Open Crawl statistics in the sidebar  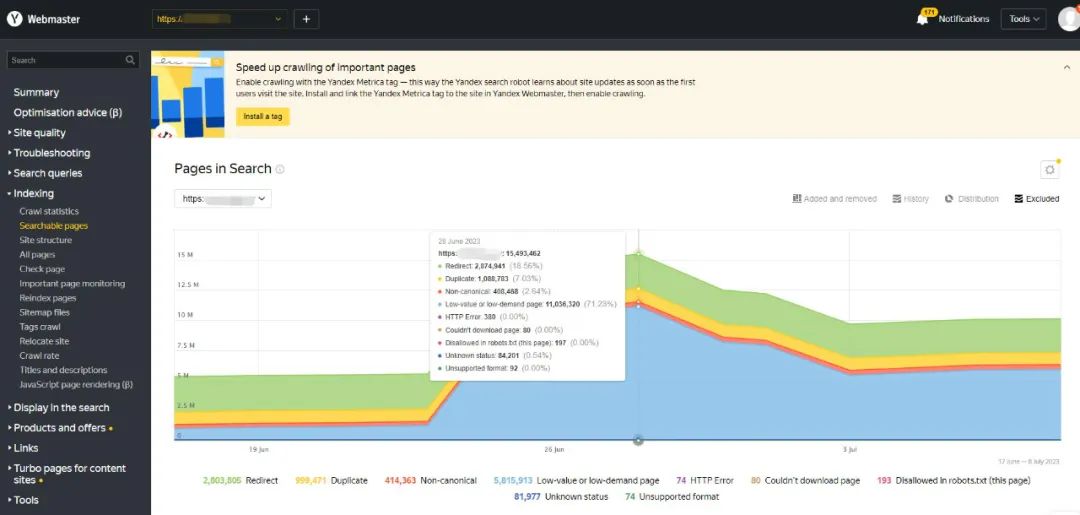coord(49,211)
